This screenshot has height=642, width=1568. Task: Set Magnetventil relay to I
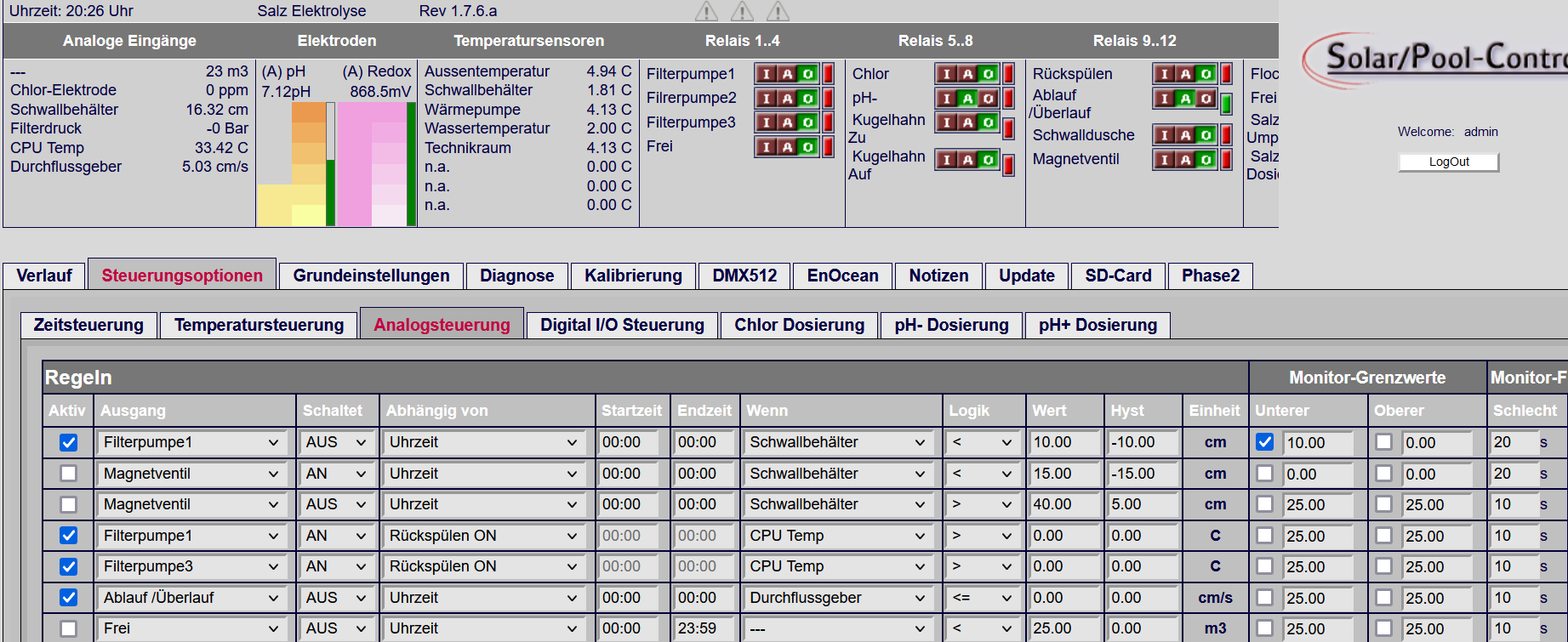tap(1165, 159)
